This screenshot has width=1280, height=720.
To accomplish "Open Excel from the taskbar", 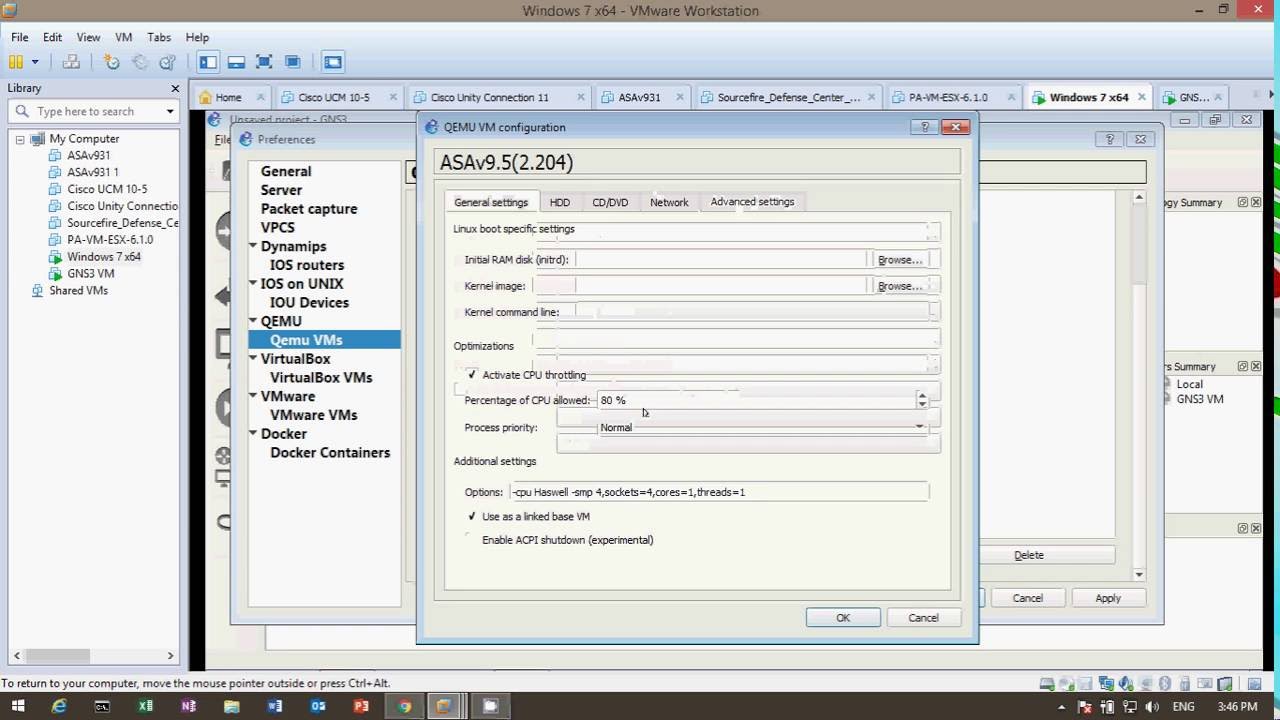I will (x=146, y=706).
